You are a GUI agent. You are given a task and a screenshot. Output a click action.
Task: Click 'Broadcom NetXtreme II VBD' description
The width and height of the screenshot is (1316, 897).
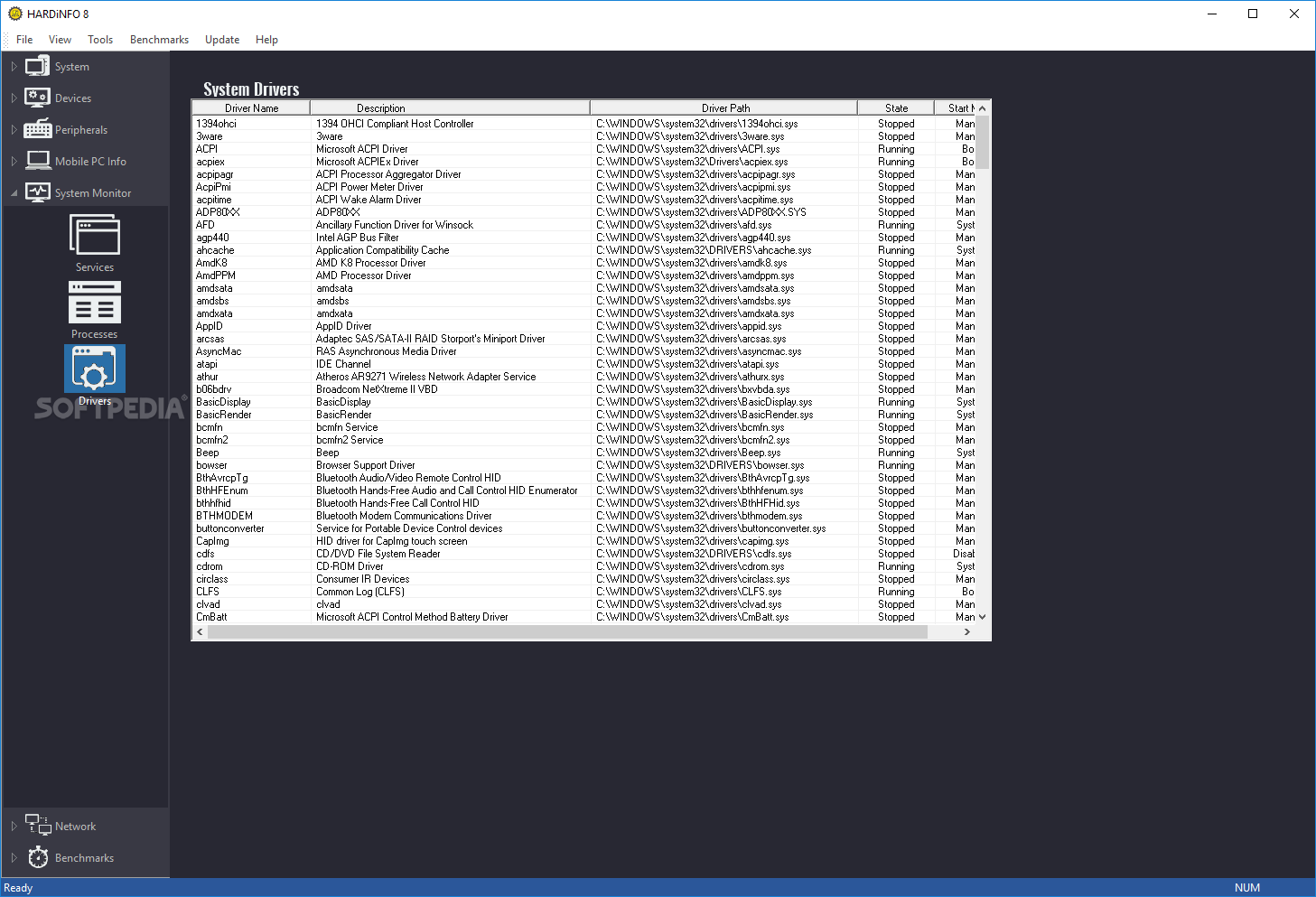point(377,389)
